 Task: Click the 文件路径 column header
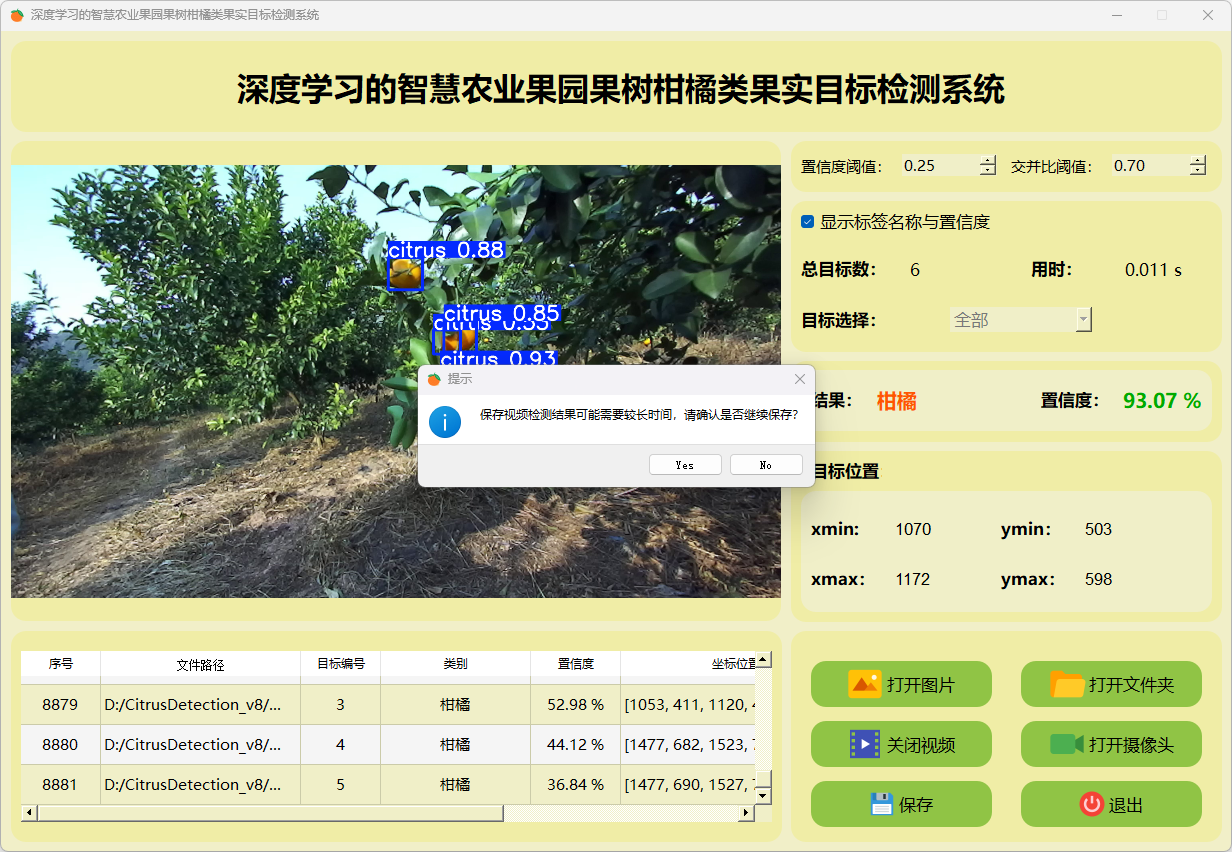(x=200, y=664)
